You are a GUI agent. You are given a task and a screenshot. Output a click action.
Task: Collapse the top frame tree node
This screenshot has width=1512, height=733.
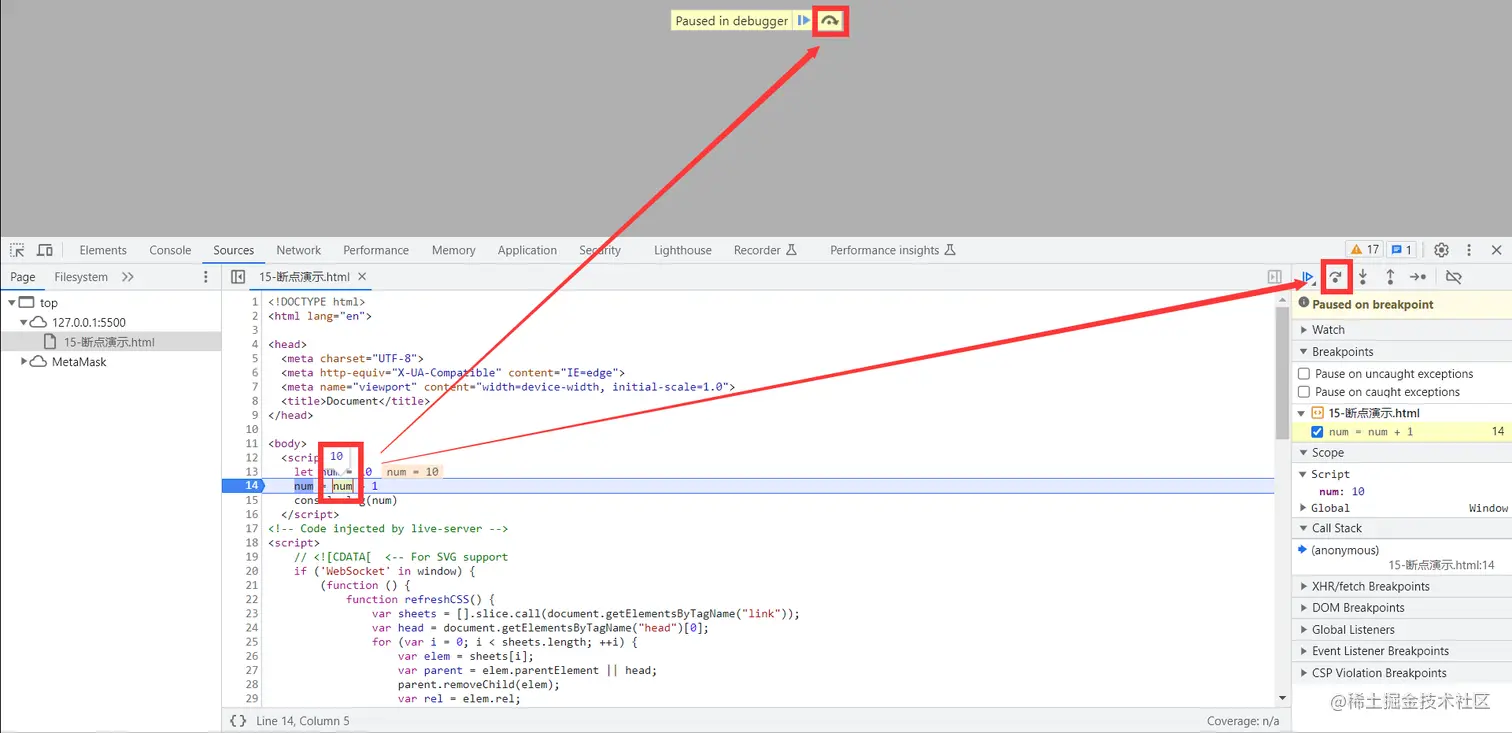[12, 302]
